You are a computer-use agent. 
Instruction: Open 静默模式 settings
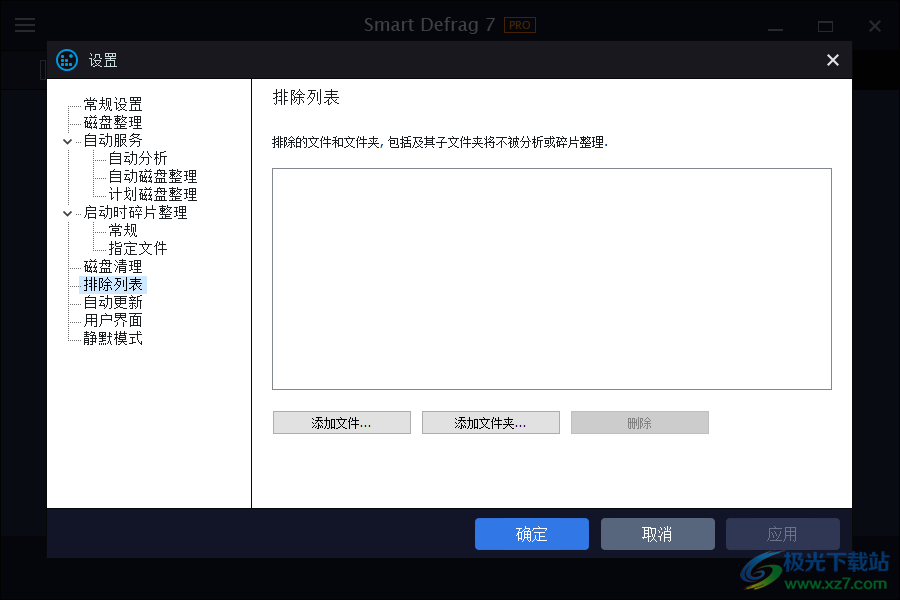[x=113, y=338]
